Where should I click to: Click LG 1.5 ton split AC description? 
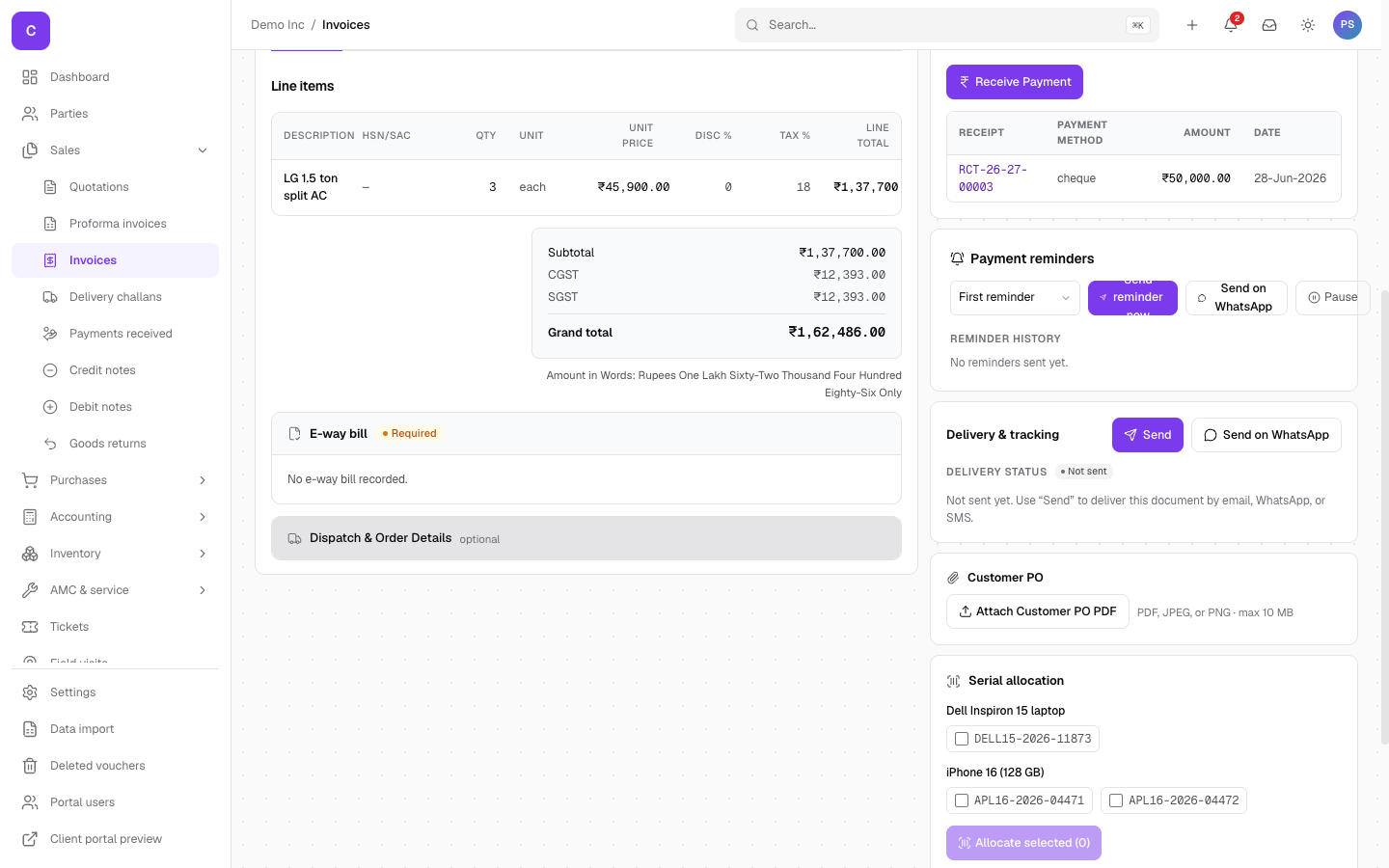pos(311,187)
